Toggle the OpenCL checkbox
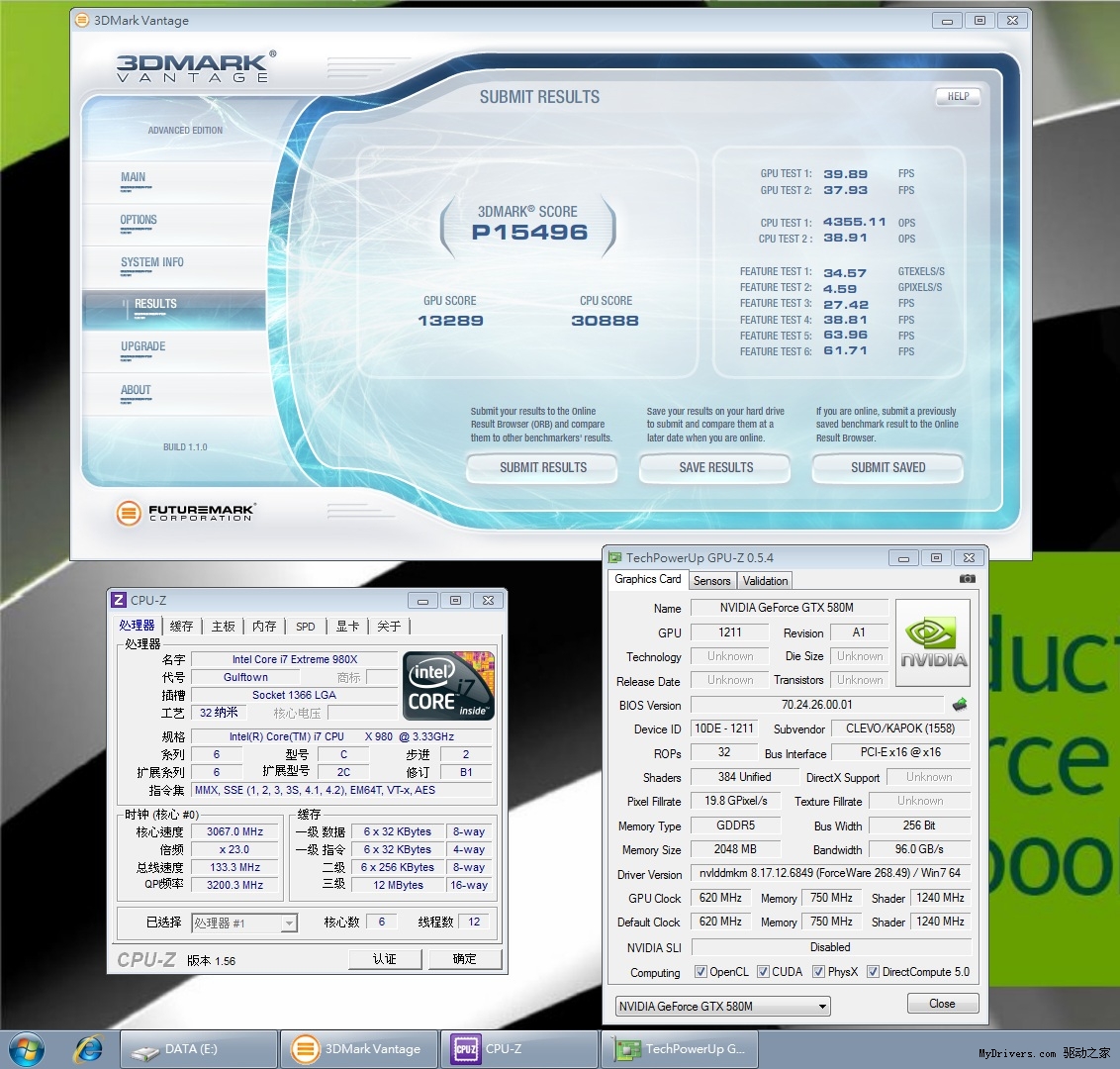The image size is (1120, 1069). click(700, 972)
